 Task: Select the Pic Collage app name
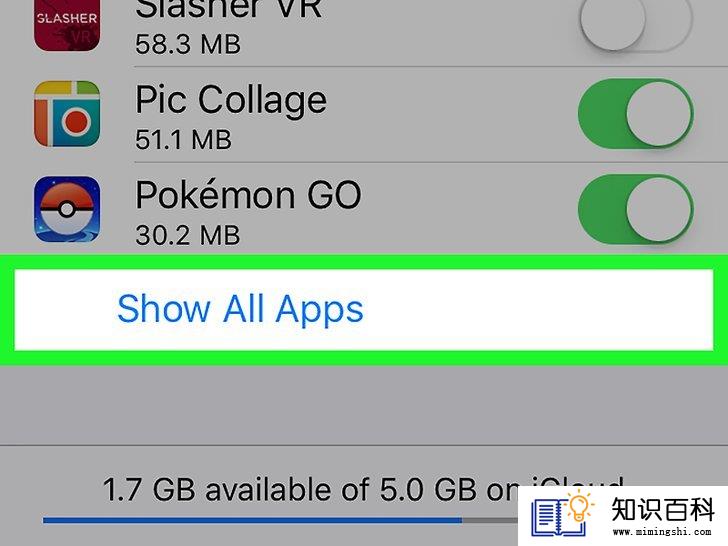[231, 101]
